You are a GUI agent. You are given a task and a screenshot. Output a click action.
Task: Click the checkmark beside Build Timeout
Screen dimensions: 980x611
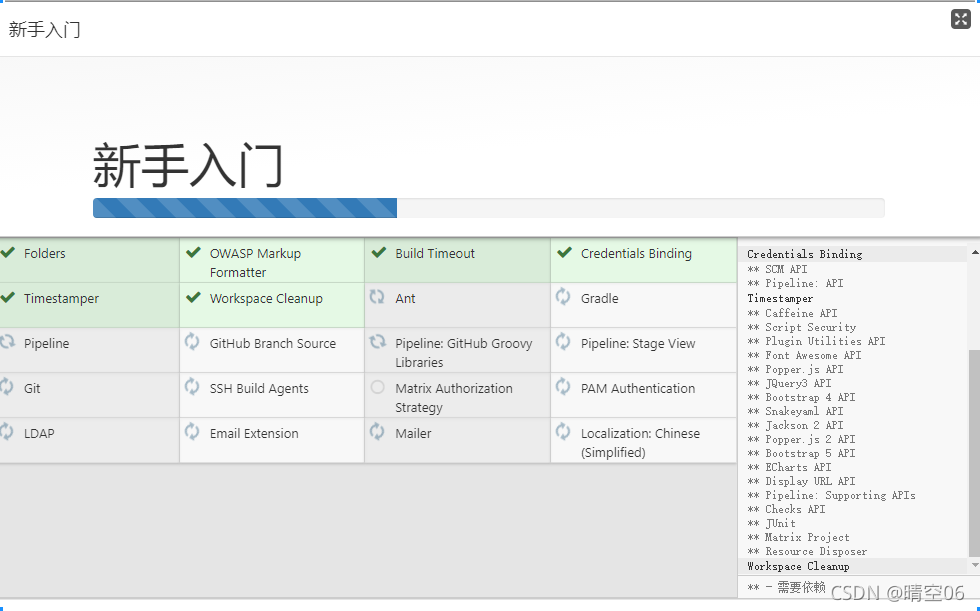(x=379, y=252)
